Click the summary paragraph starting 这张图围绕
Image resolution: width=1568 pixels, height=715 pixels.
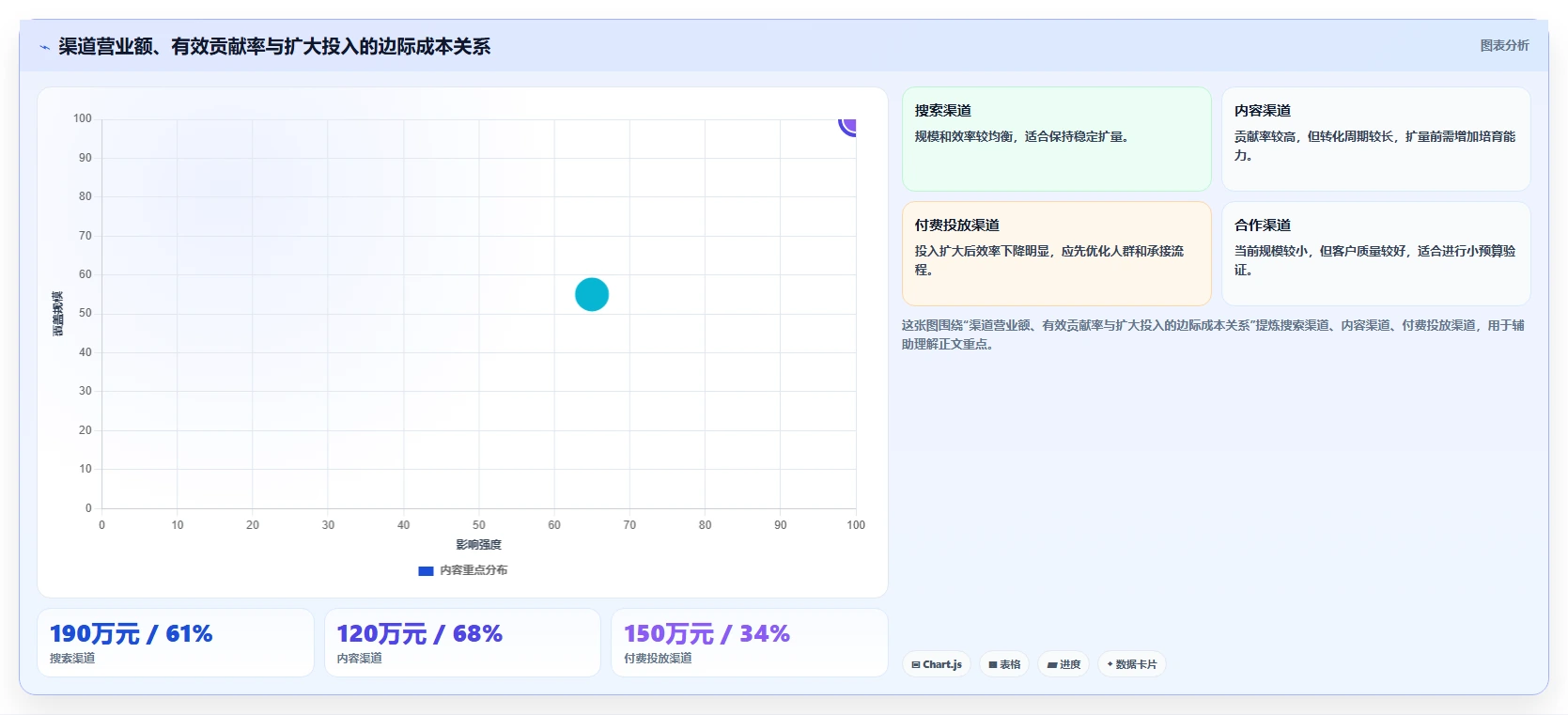click(1213, 334)
